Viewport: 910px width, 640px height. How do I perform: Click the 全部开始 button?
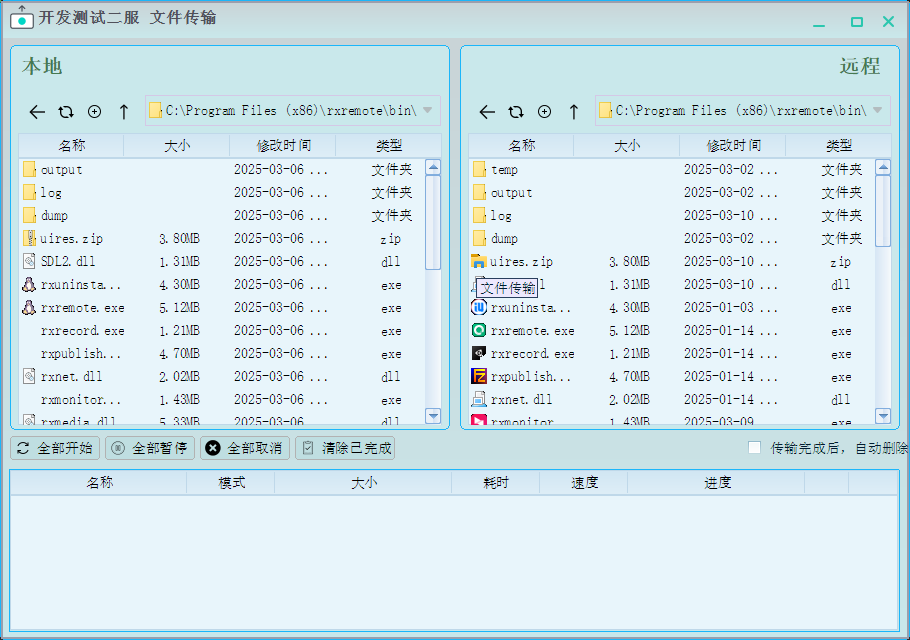coord(55,448)
